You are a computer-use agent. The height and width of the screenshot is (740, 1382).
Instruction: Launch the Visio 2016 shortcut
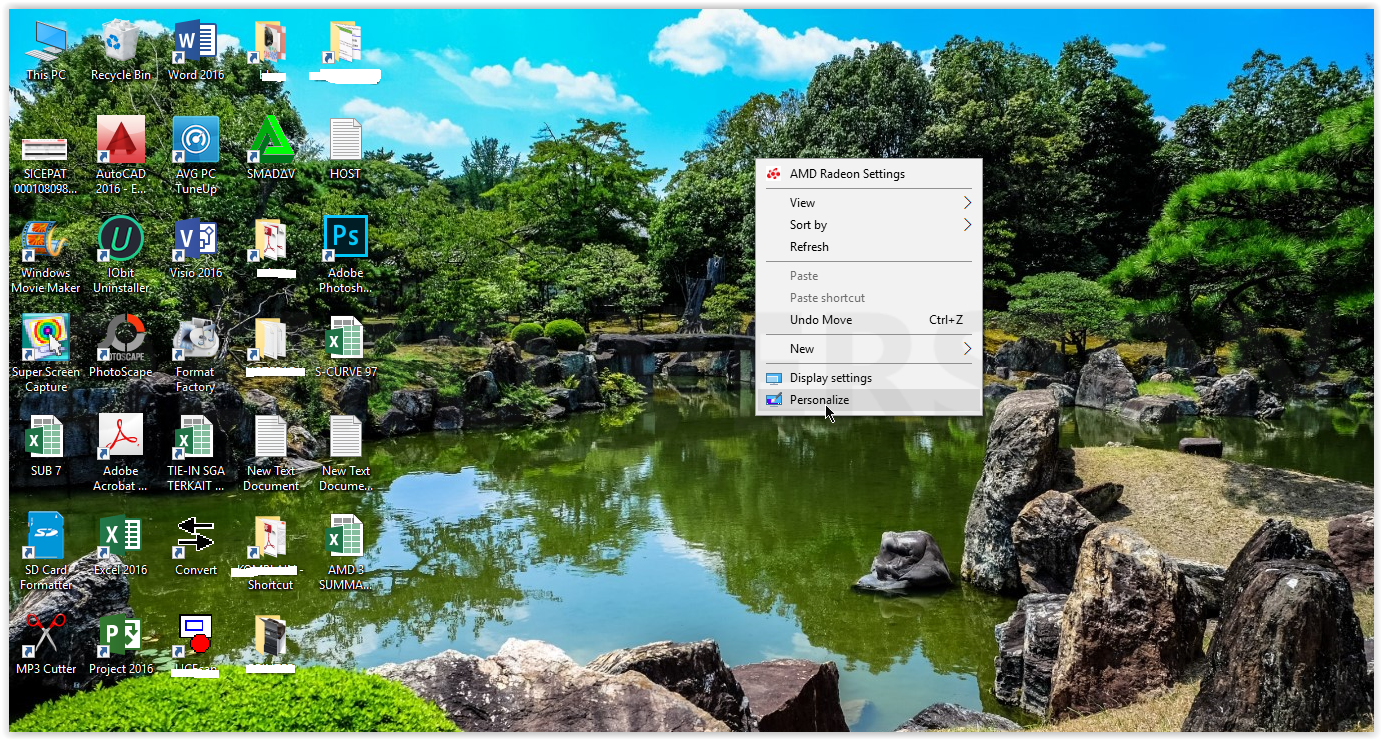[196, 248]
